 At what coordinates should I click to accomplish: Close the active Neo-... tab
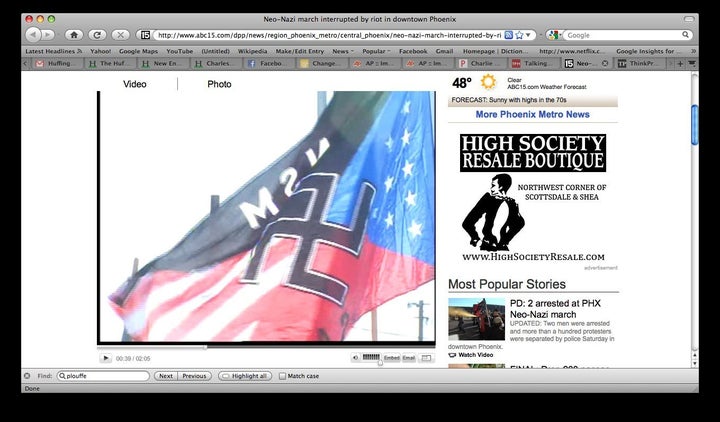coord(605,64)
